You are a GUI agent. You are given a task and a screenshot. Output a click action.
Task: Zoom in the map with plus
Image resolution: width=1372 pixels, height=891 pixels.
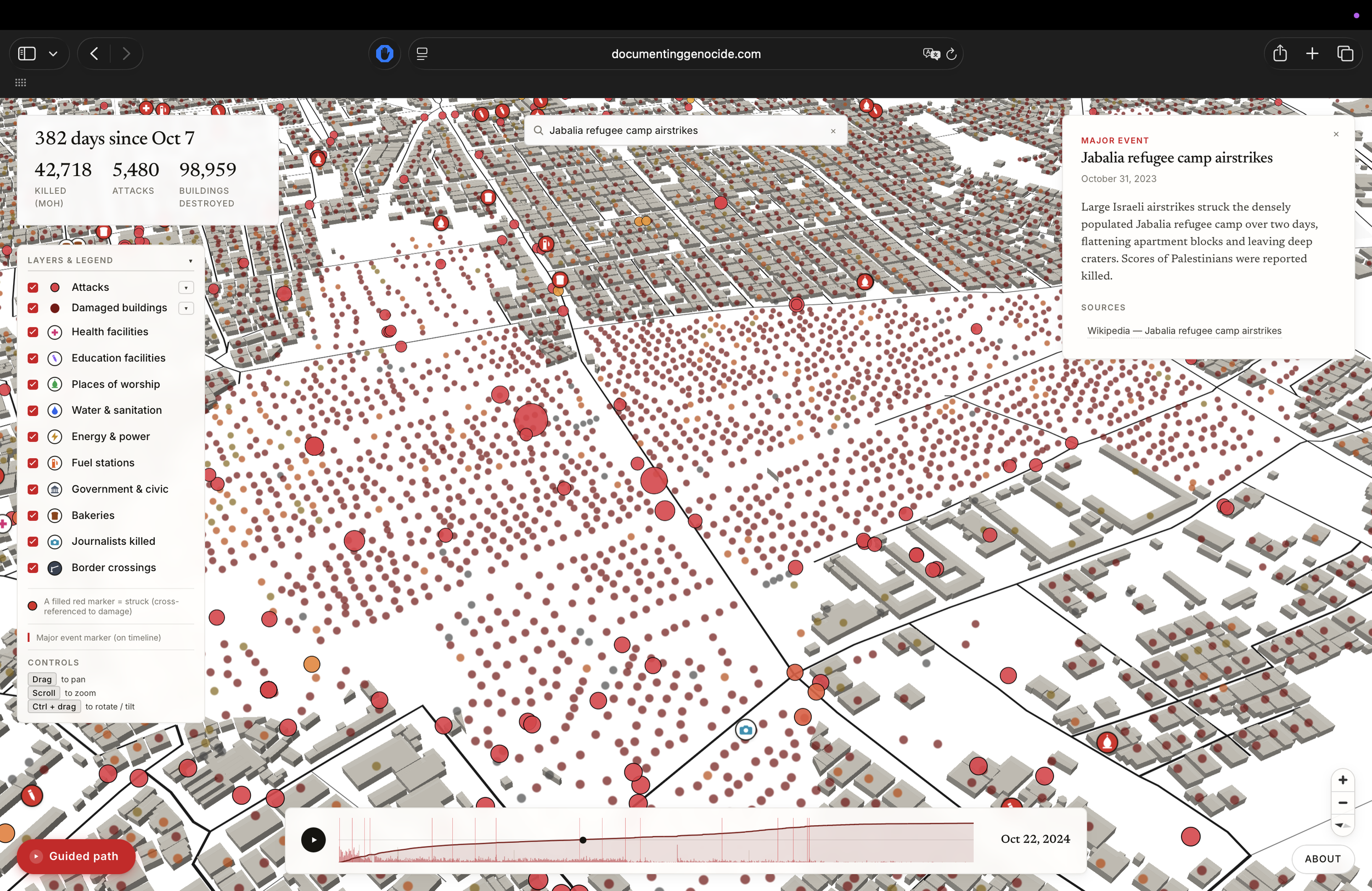click(x=1342, y=780)
